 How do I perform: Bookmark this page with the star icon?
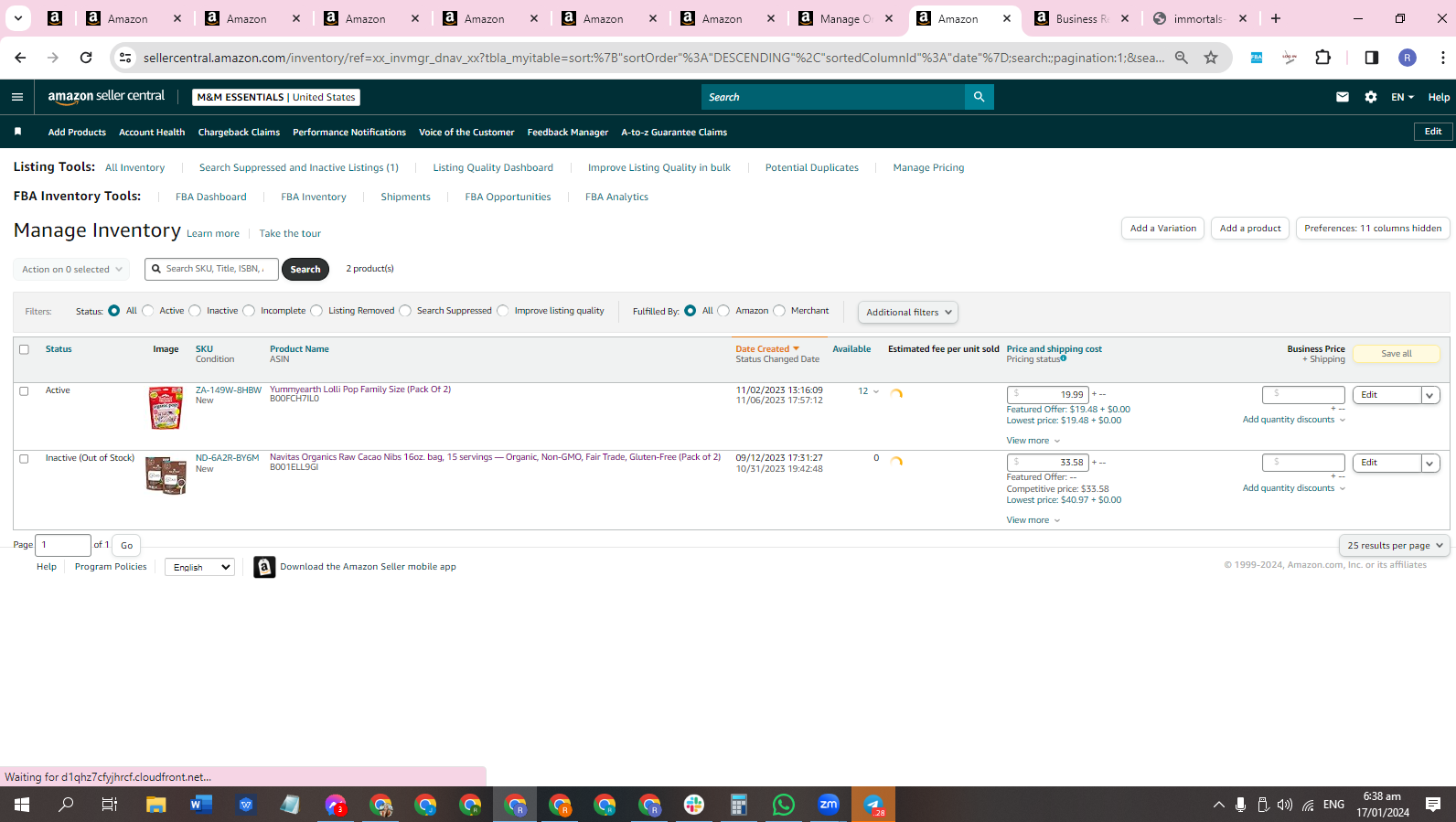(x=1211, y=58)
